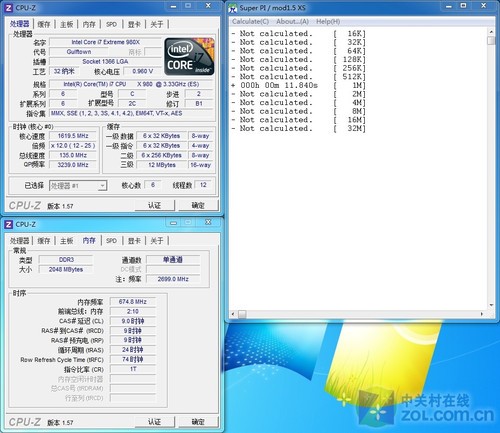Switch to 缓存 tab in top CPU-Z window
500x433 pixels.
pos(44,24)
